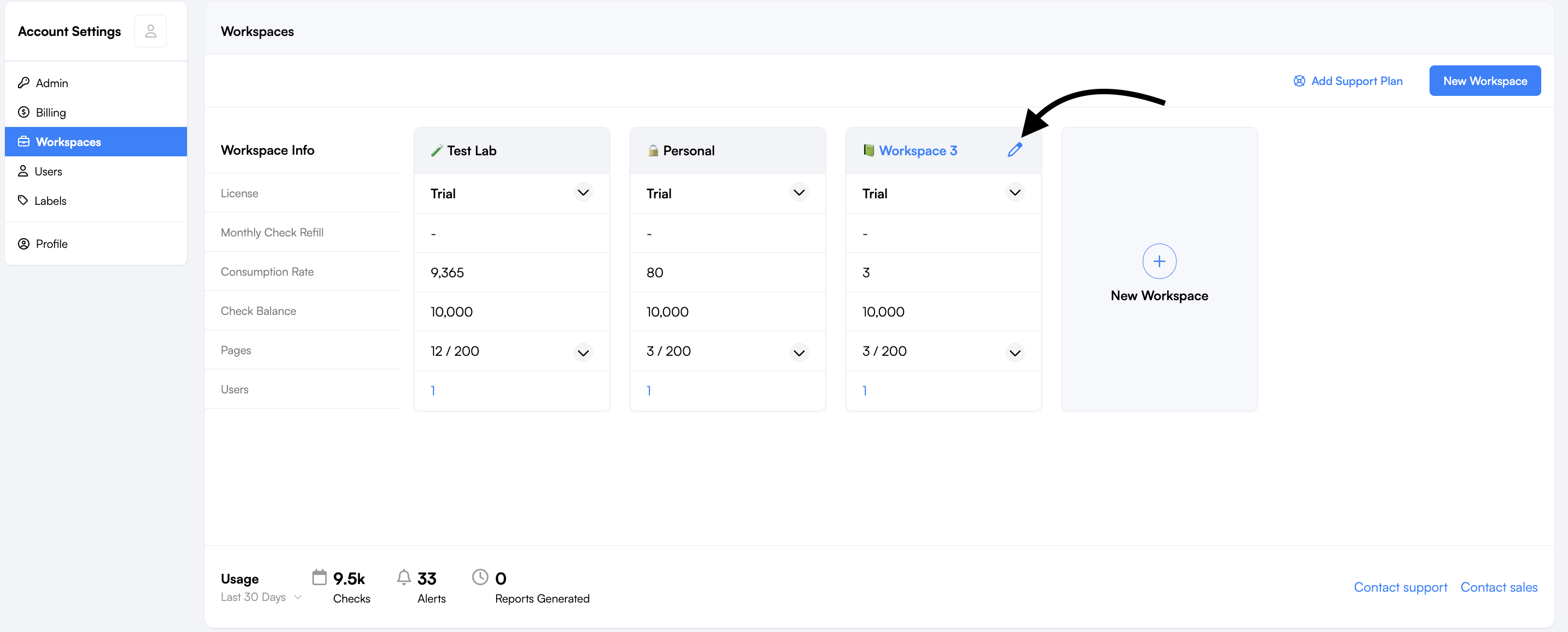The width and height of the screenshot is (1568, 632).
Task: Click the Workspace 3 users count 1
Action: pyautogui.click(x=864, y=391)
